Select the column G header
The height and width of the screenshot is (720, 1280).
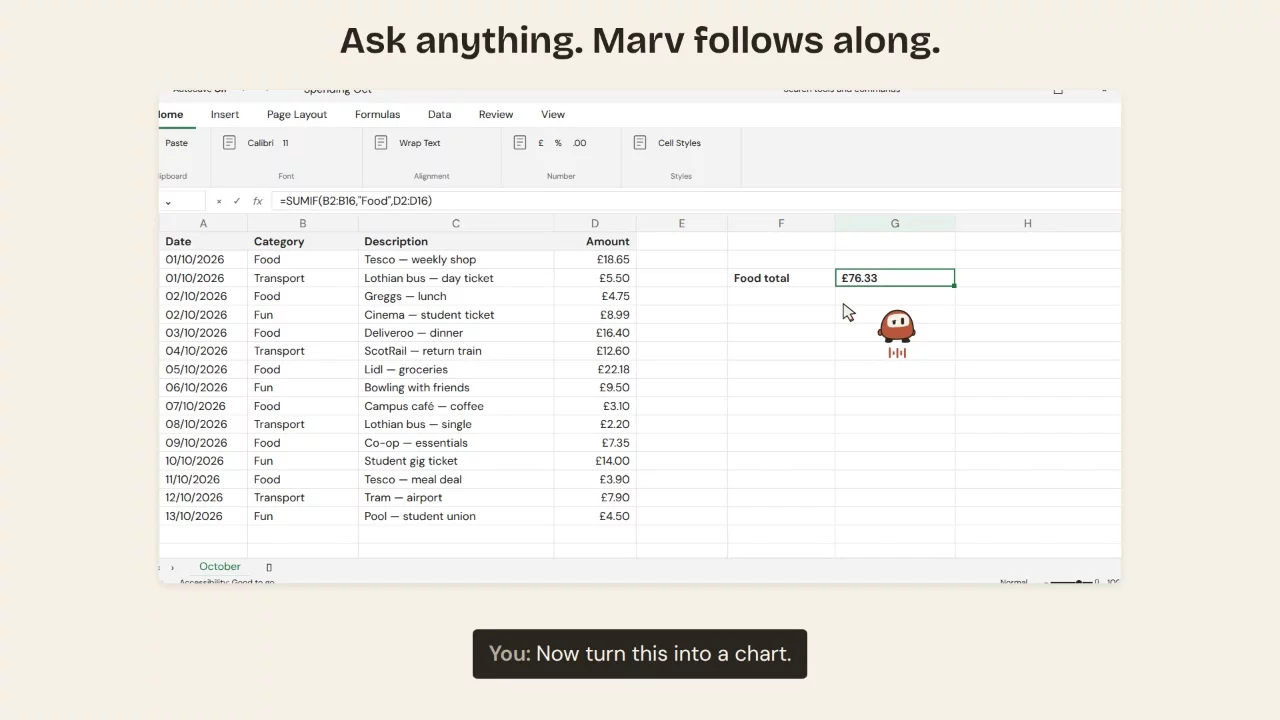coord(895,224)
